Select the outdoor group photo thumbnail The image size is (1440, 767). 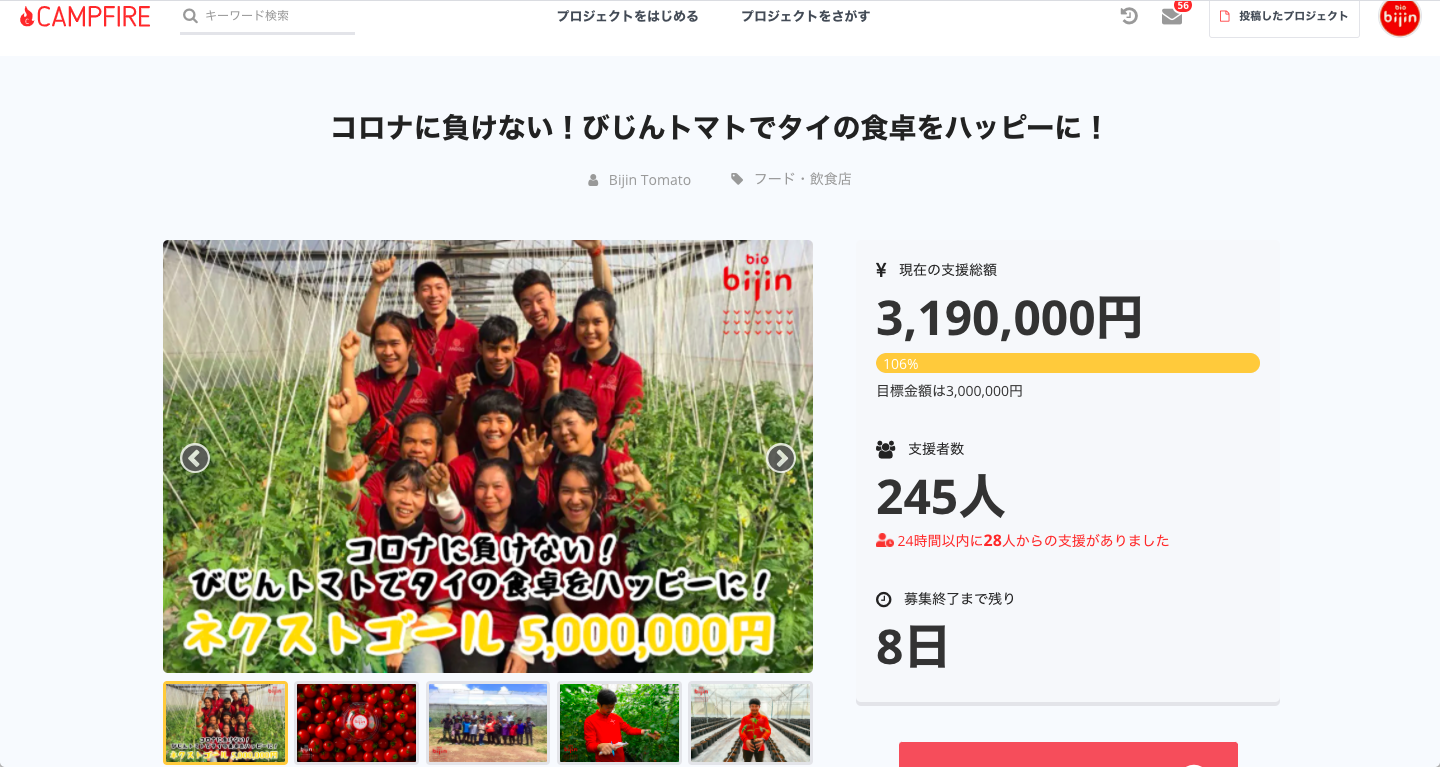tap(488, 723)
